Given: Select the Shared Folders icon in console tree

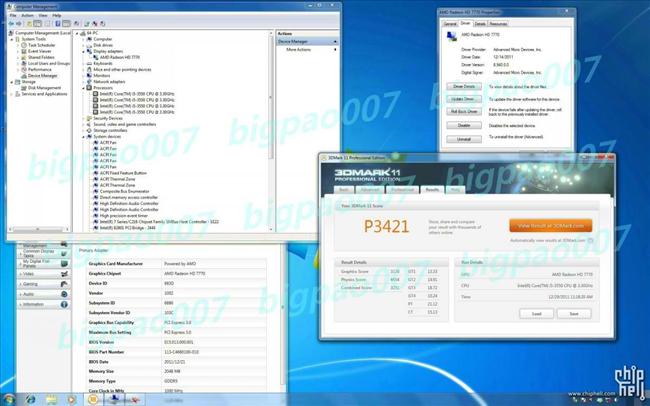Looking at the screenshot, I should [24, 57].
